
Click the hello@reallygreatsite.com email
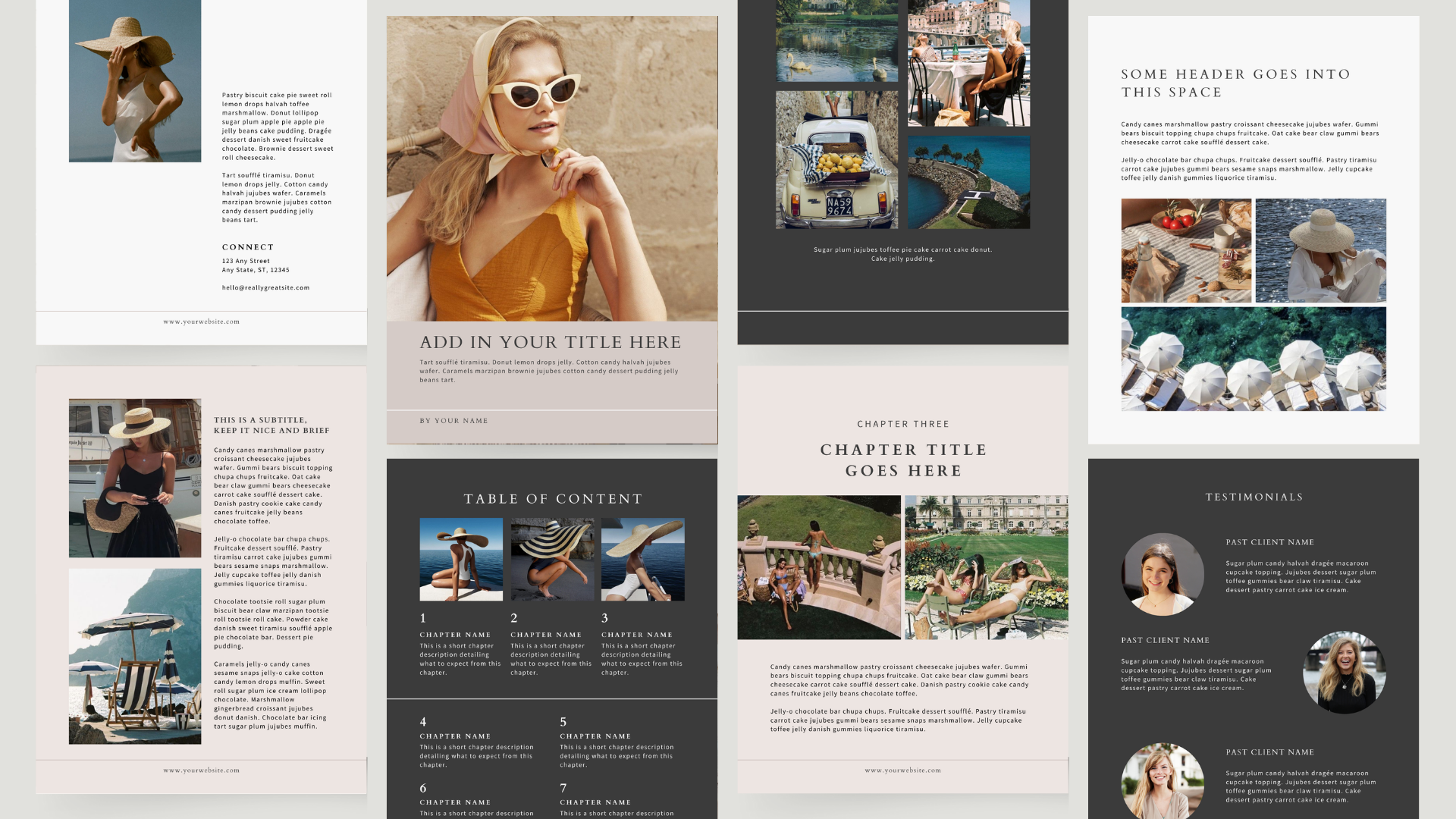point(265,288)
